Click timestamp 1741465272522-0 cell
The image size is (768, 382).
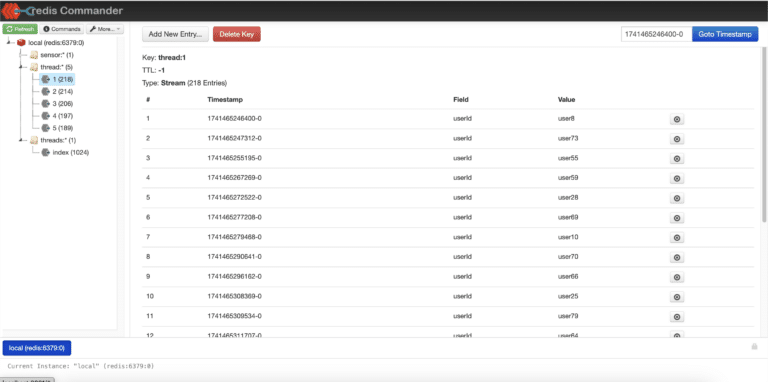234,197
